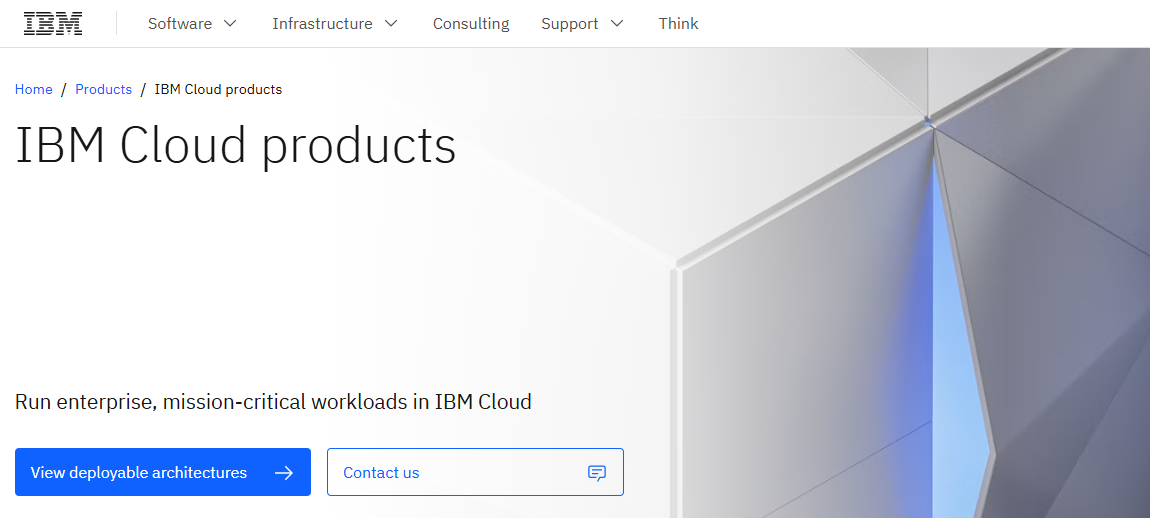Click the 'Run enterprise, mission-critical workloads' text
1150x518 pixels.
pyautogui.click(x=273, y=402)
